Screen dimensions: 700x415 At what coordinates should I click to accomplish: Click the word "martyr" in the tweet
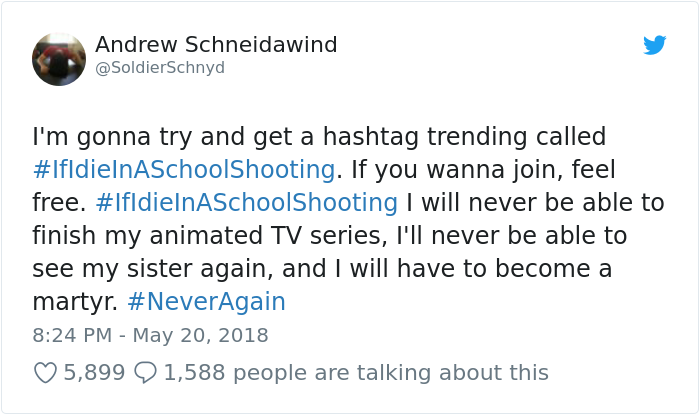(x=68, y=302)
